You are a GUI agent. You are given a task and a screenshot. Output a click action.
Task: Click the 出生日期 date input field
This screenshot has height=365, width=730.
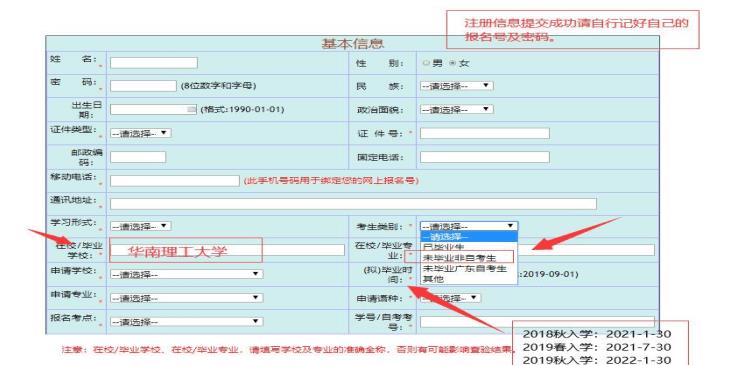(x=154, y=109)
